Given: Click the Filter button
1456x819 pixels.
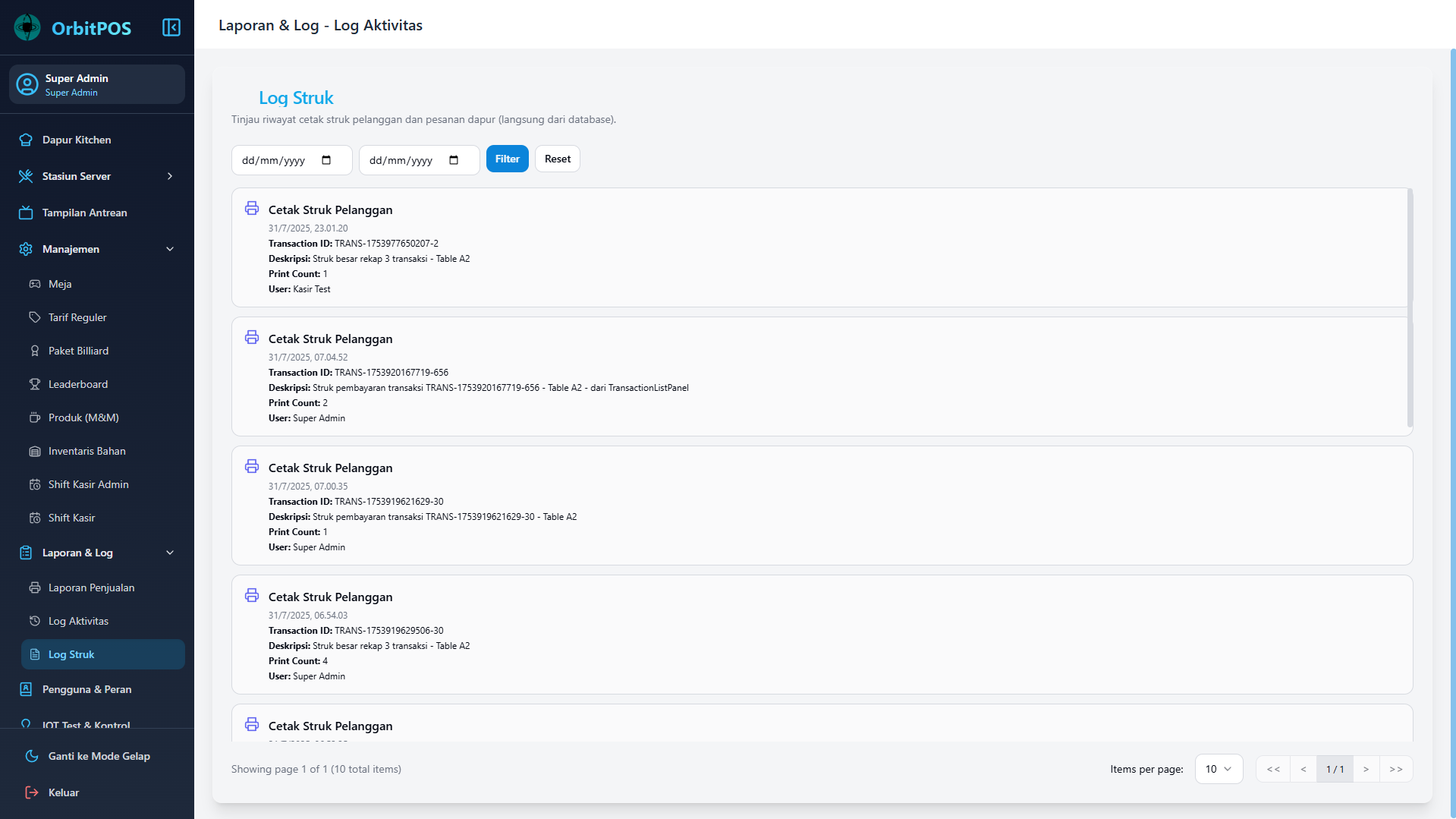Looking at the screenshot, I should [507, 159].
